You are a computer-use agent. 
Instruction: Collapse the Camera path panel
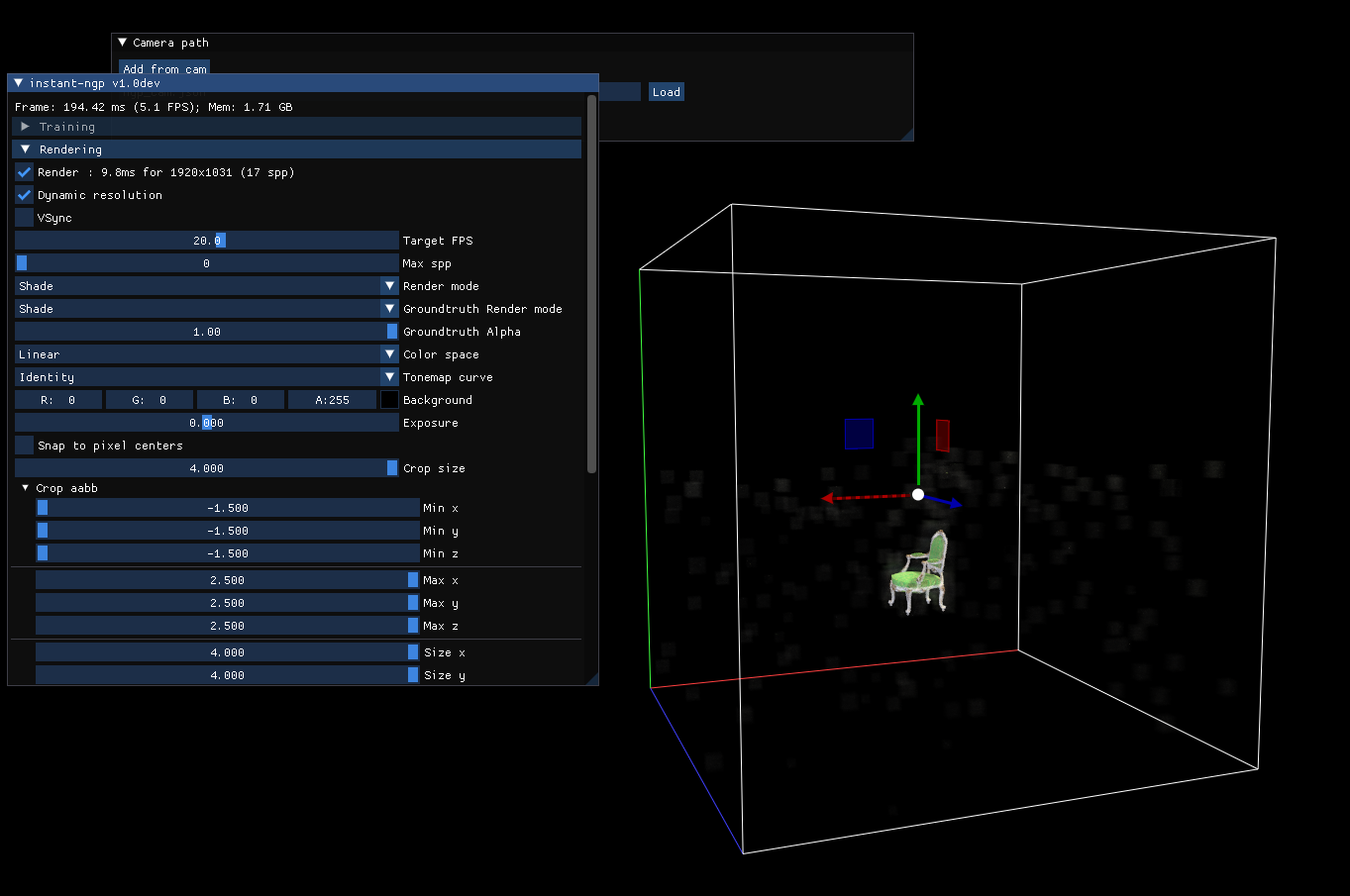tap(122, 43)
